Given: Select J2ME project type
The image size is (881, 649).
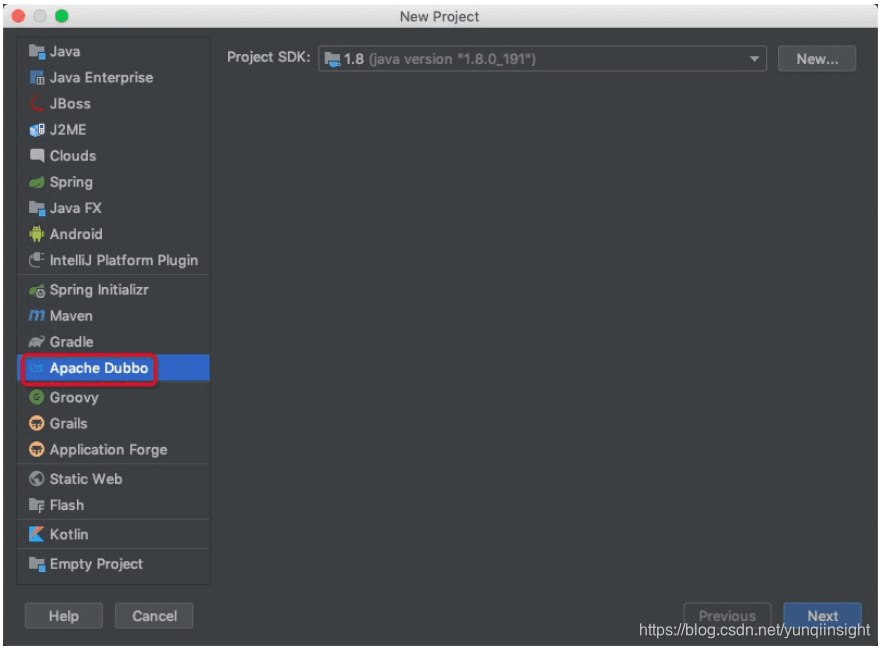Looking at the screenshot, I should tap(113, 130).
